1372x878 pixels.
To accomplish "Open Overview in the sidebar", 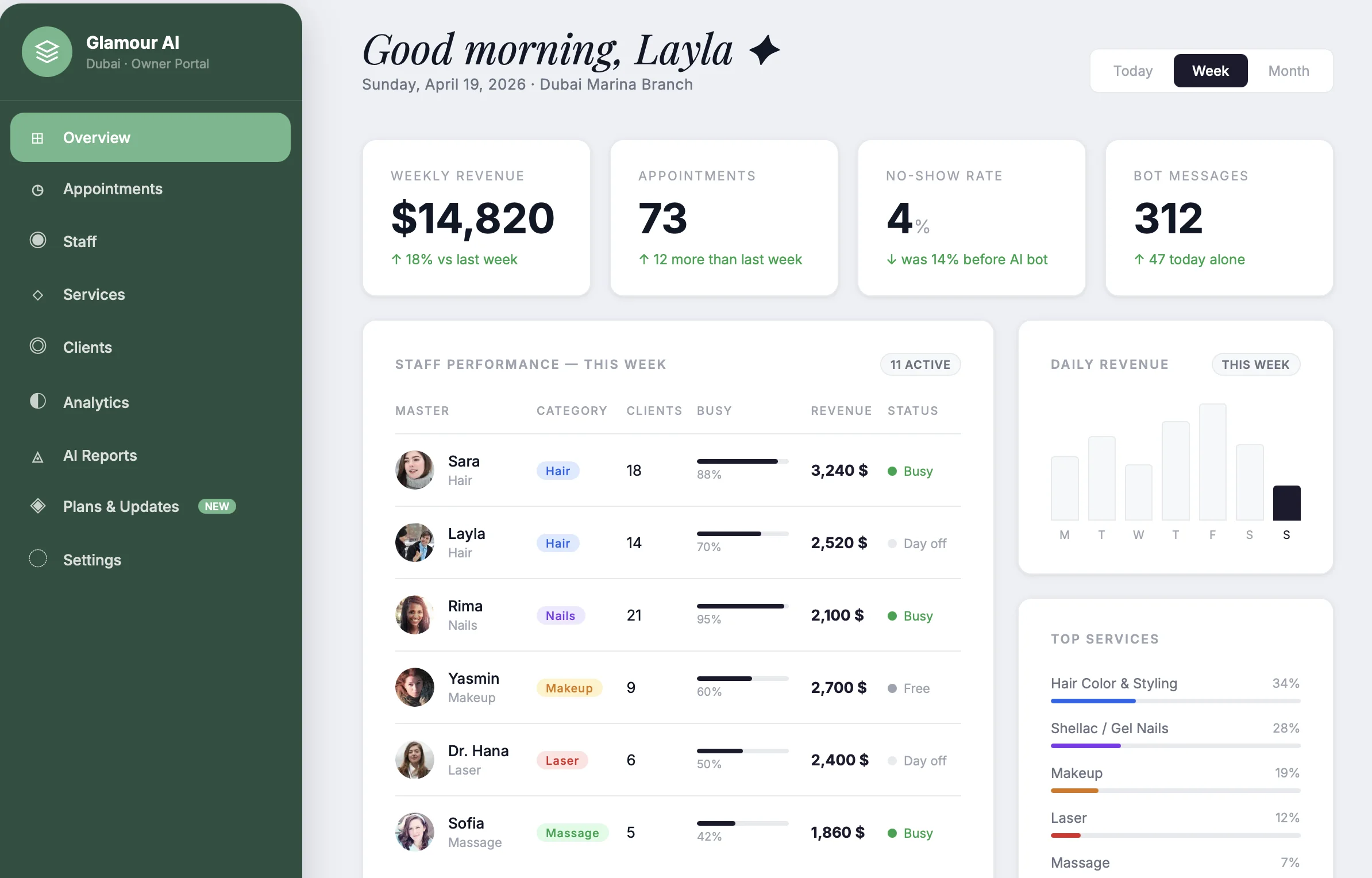I will coord(151,137).
